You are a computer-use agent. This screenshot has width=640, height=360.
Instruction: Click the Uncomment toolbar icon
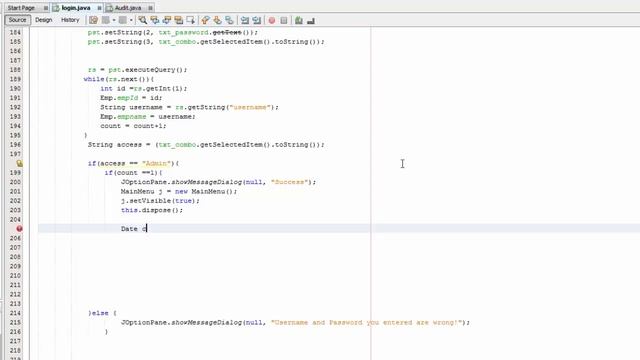pos(311,20)
